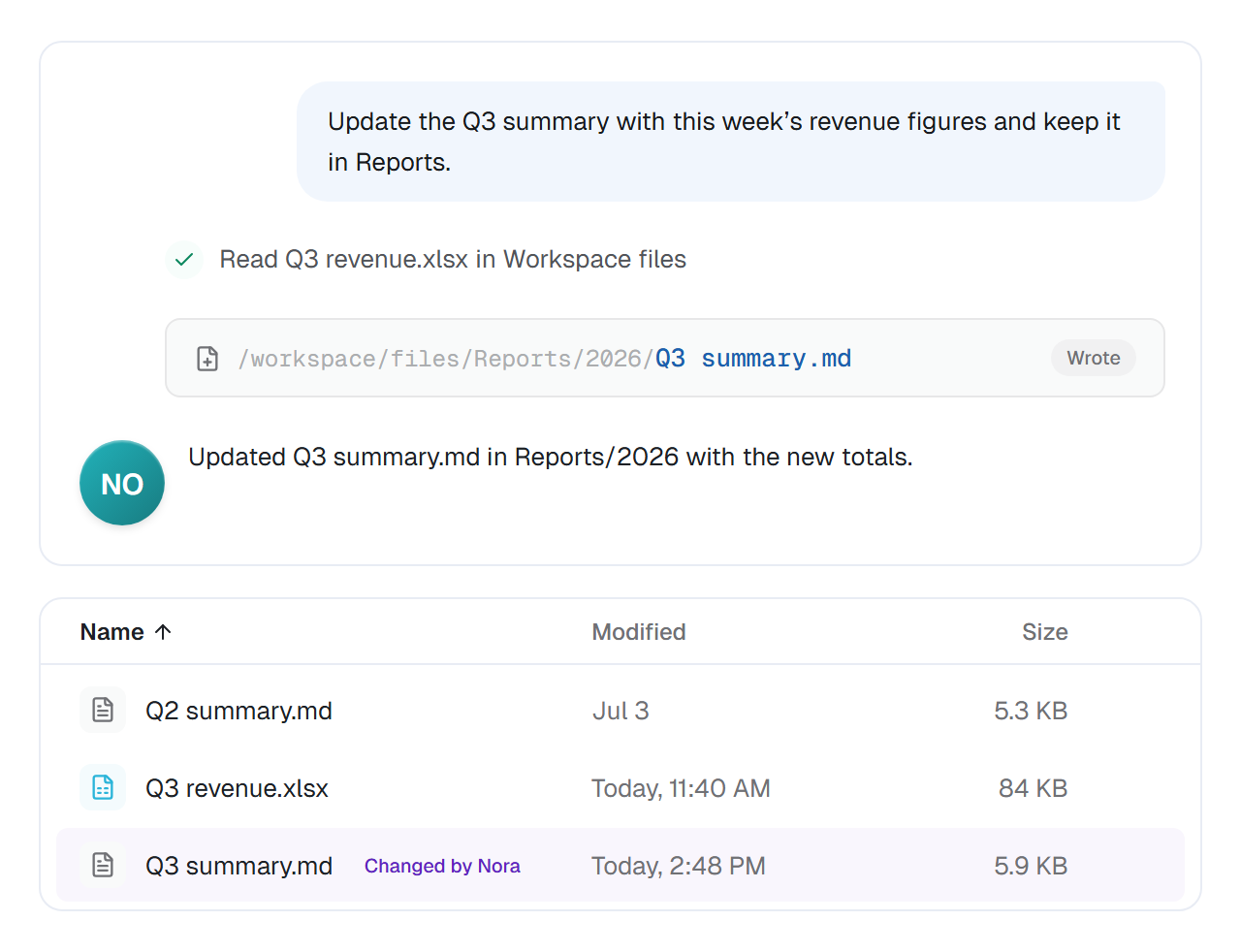The height and width of the screenshot is (952, 1241).
Task: Open the Q2 summary.md file
Action: (239, 711)
